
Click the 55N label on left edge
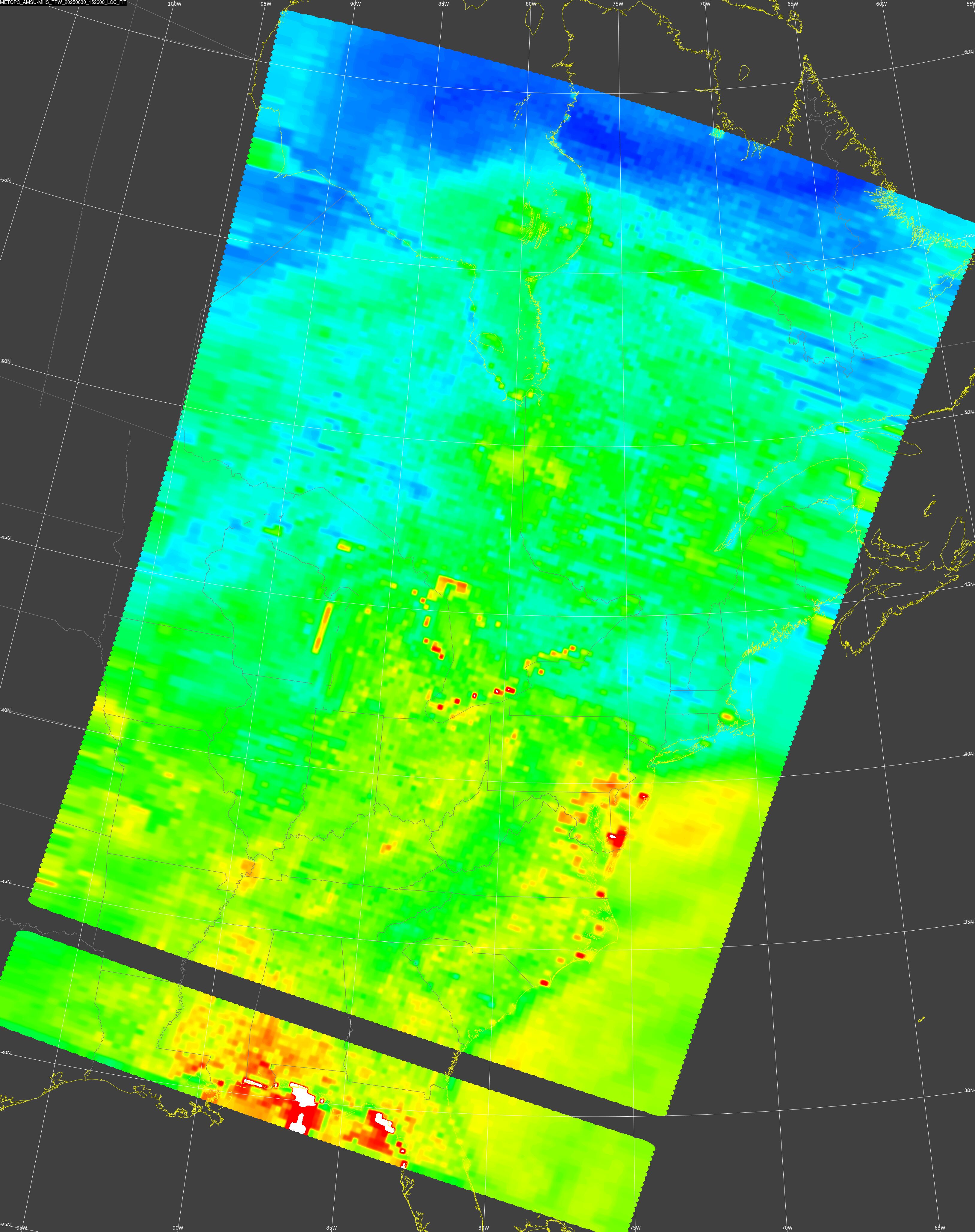[x=5, y=180]
